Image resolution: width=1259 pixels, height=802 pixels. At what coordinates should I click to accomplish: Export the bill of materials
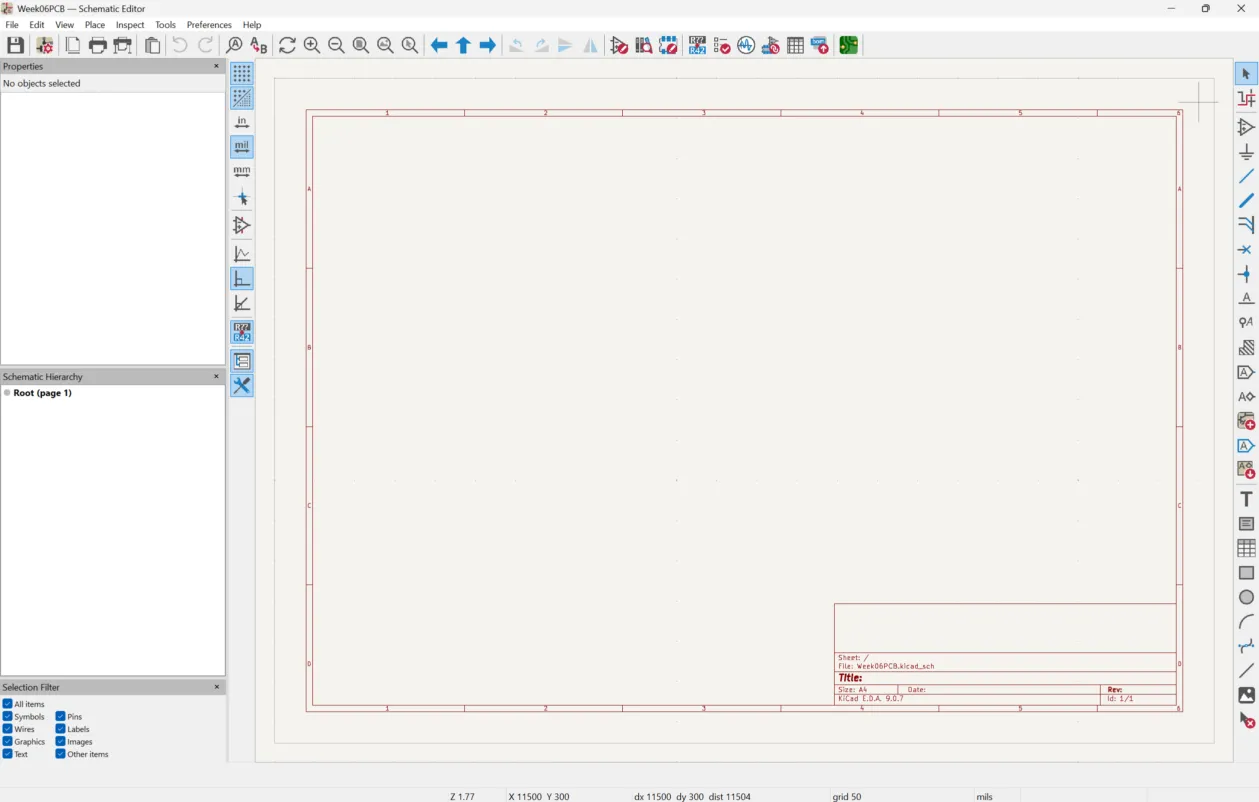819,45
